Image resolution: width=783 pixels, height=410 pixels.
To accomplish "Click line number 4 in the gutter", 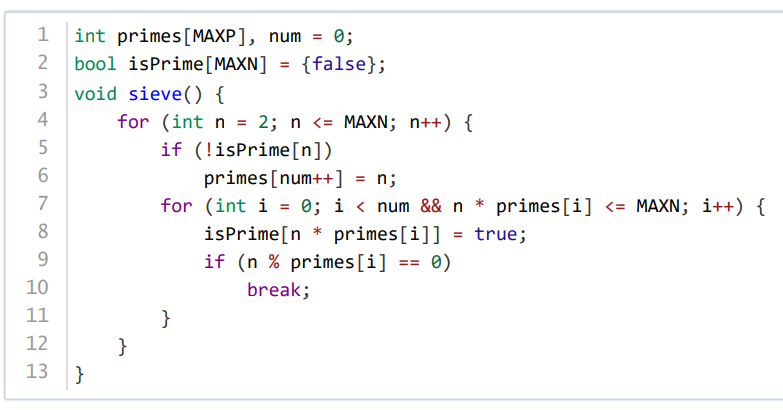I will tap(43, 119).
